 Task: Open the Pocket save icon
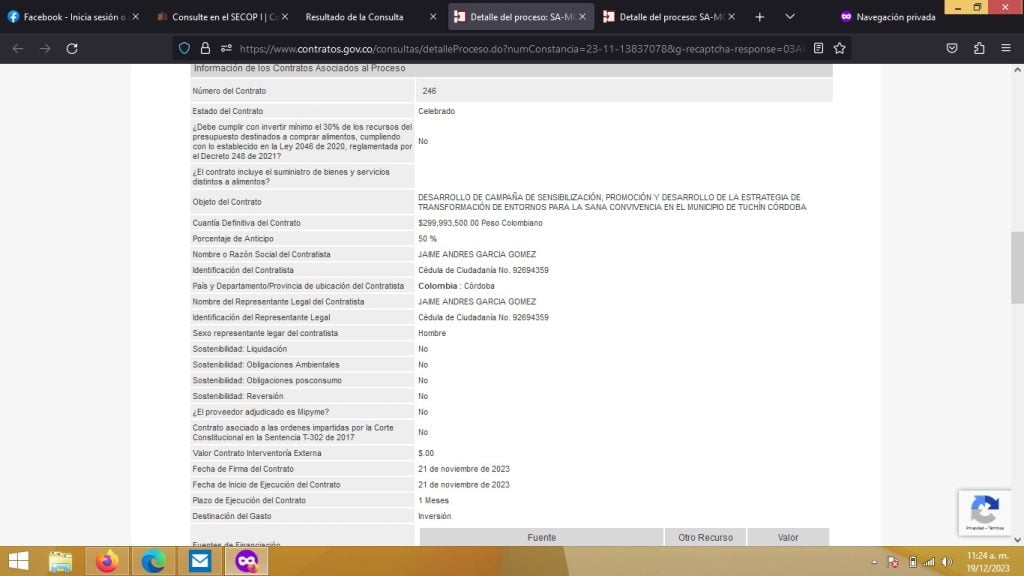tap(952, 48)
